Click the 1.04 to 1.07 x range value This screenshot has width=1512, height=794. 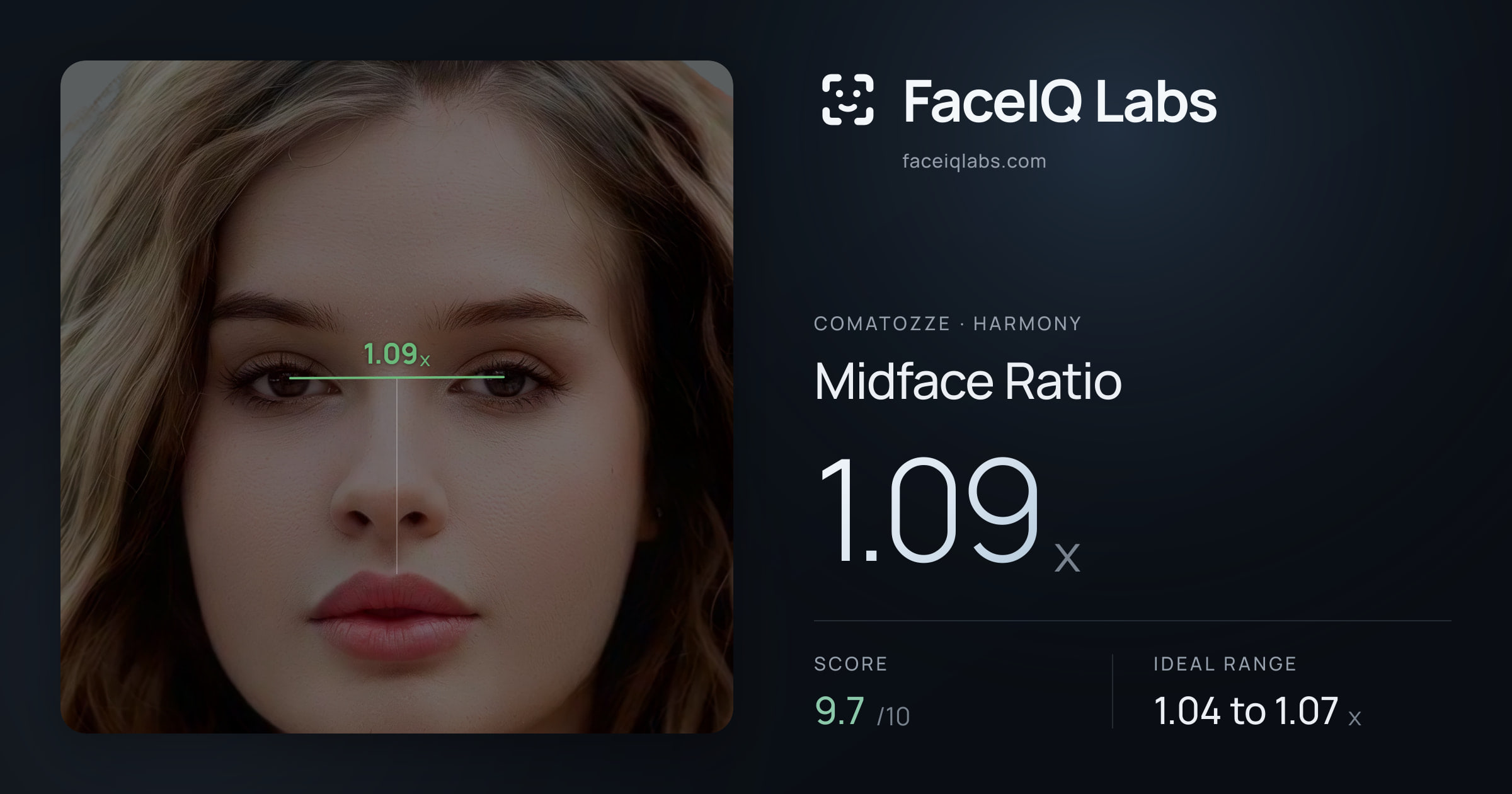[1257, 711]
